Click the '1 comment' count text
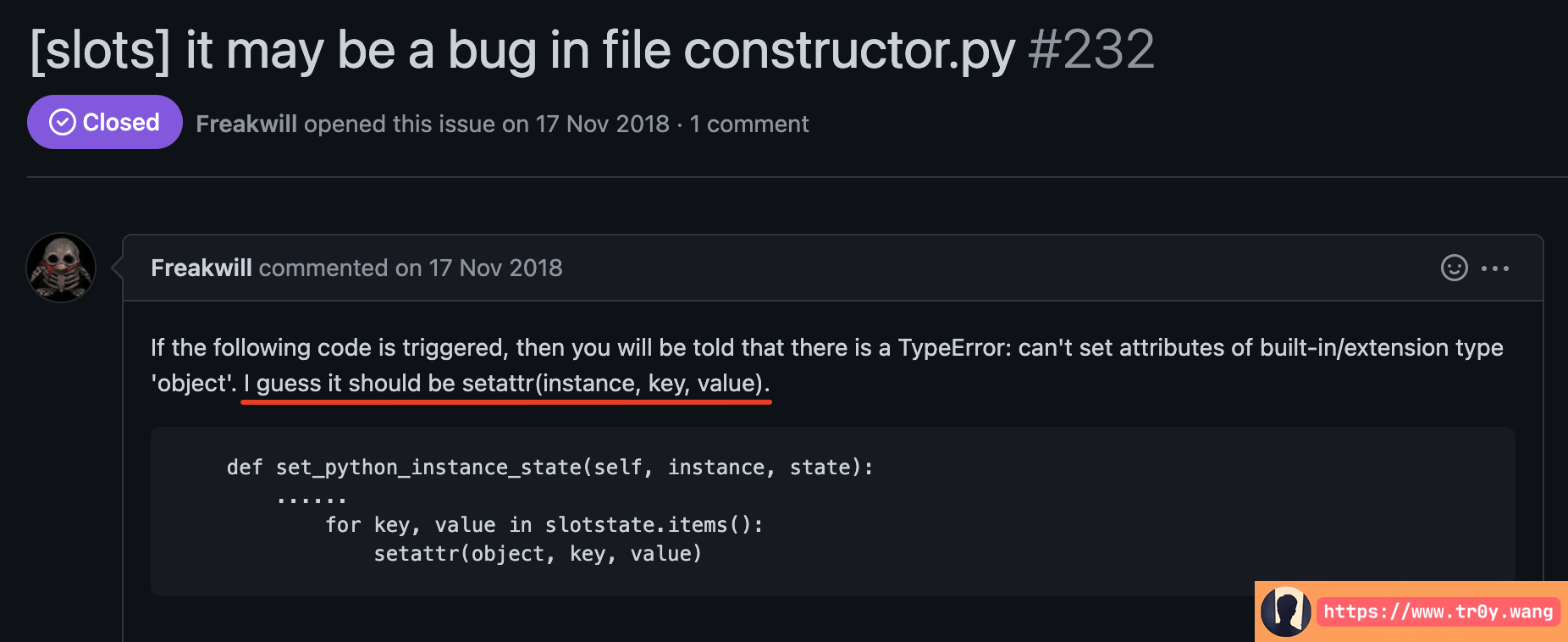The image size is (1568, 642). (x=749, y=124)
